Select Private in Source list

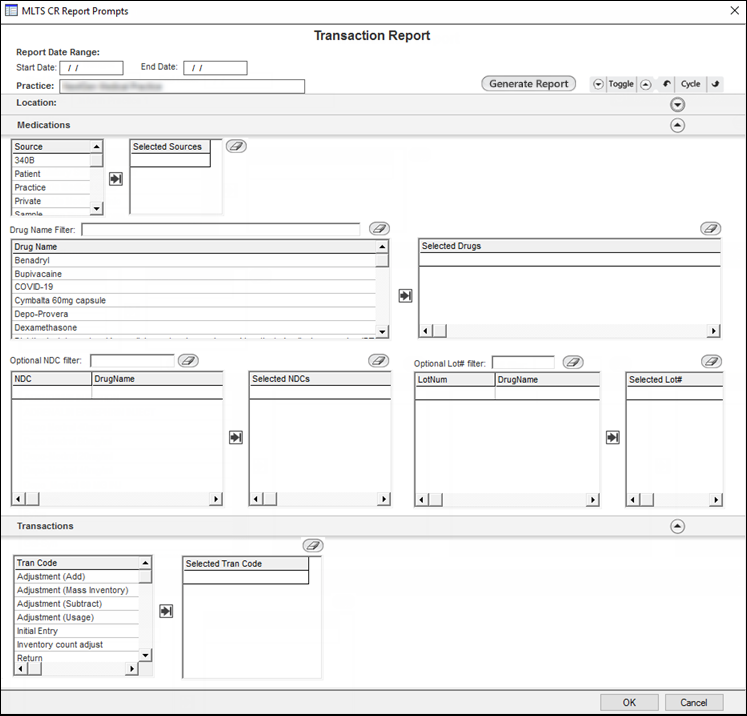pyautogui.click(x=51, y=201)
